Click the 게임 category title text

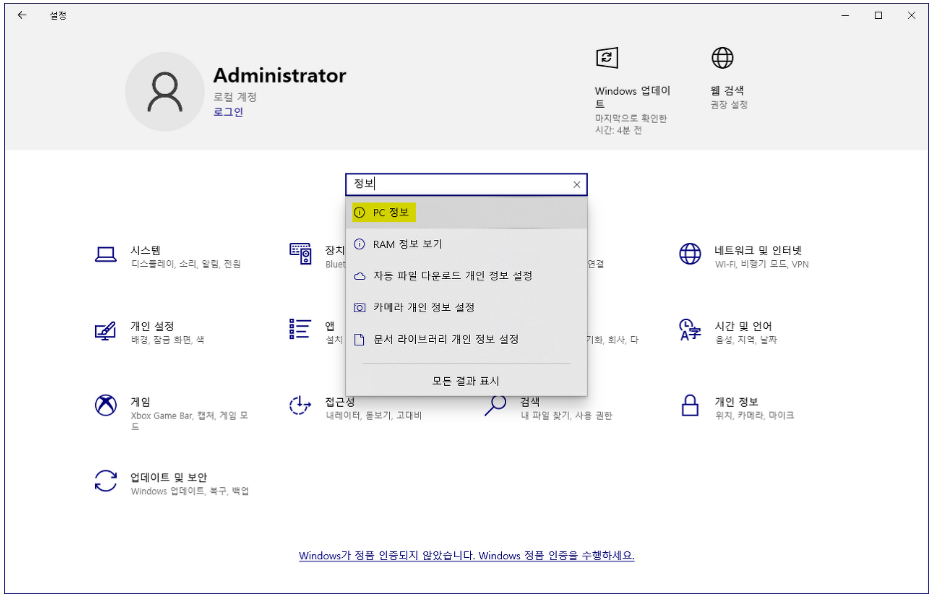pyautogui.click(x=141, y=402)
